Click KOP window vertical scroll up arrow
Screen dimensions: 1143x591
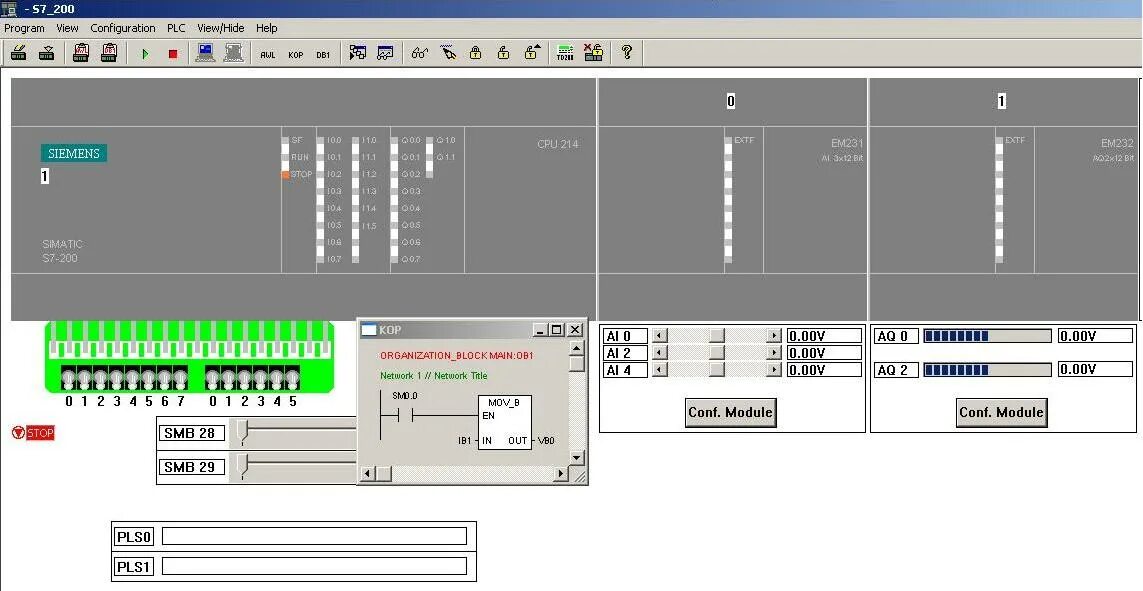click(577, 348)
